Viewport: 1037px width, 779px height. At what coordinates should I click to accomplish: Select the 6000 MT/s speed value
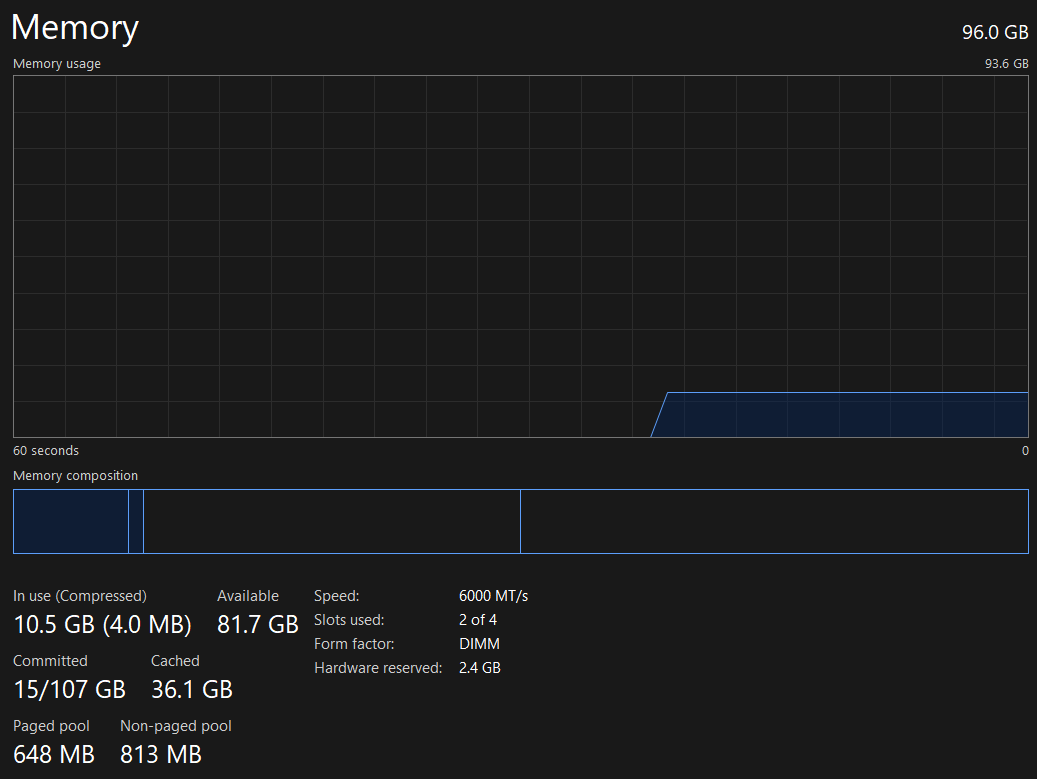[493, 596]
